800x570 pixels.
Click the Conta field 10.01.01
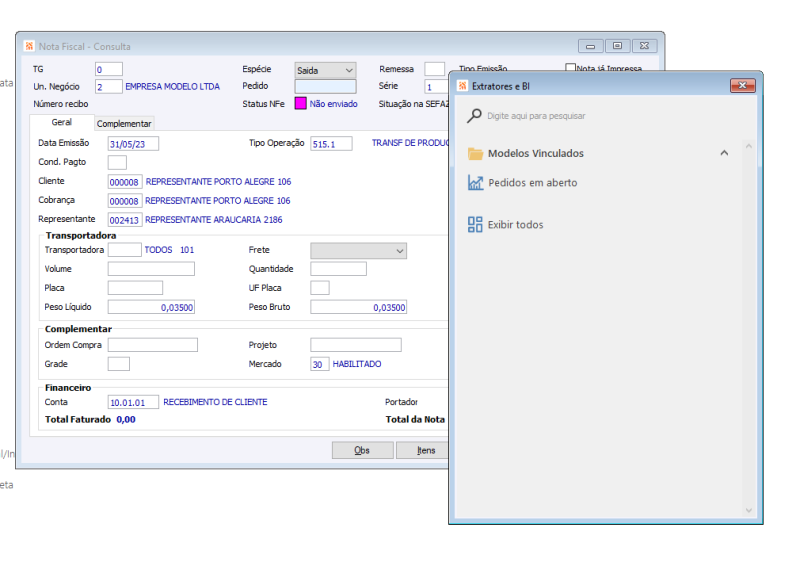(133, 402)
